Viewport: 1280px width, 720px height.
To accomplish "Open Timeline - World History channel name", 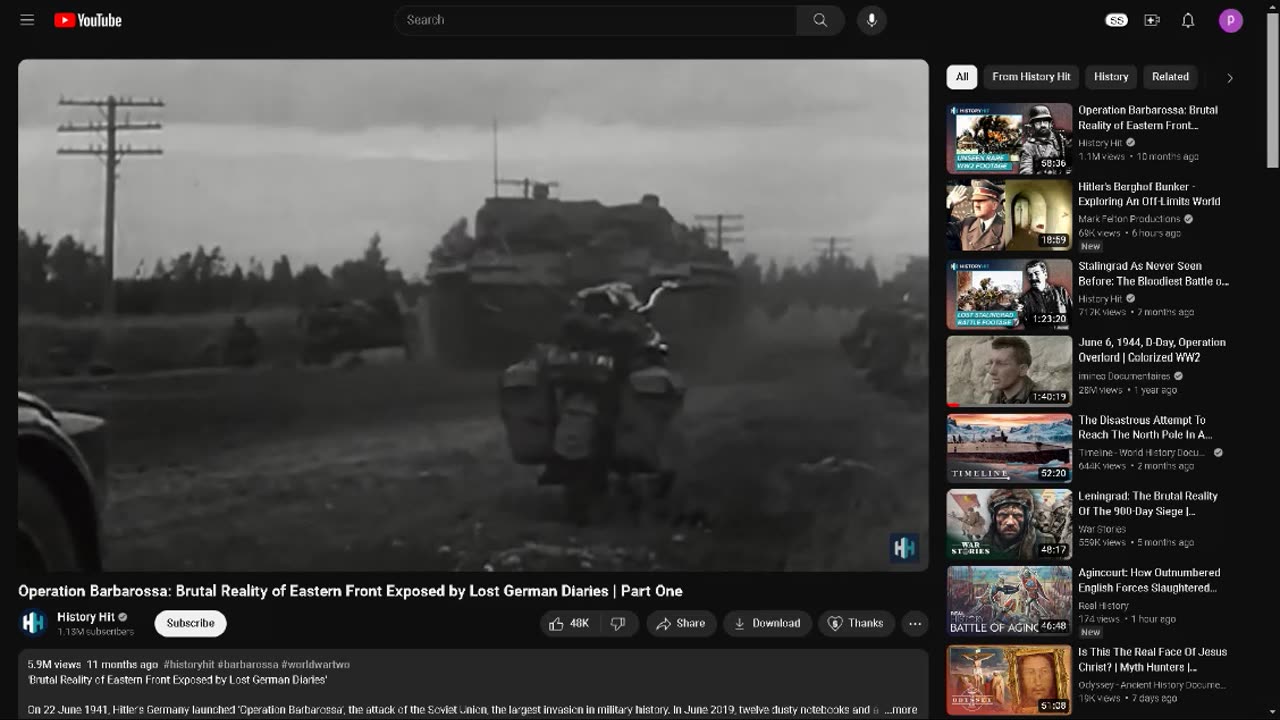I will tap(1143, 453).
